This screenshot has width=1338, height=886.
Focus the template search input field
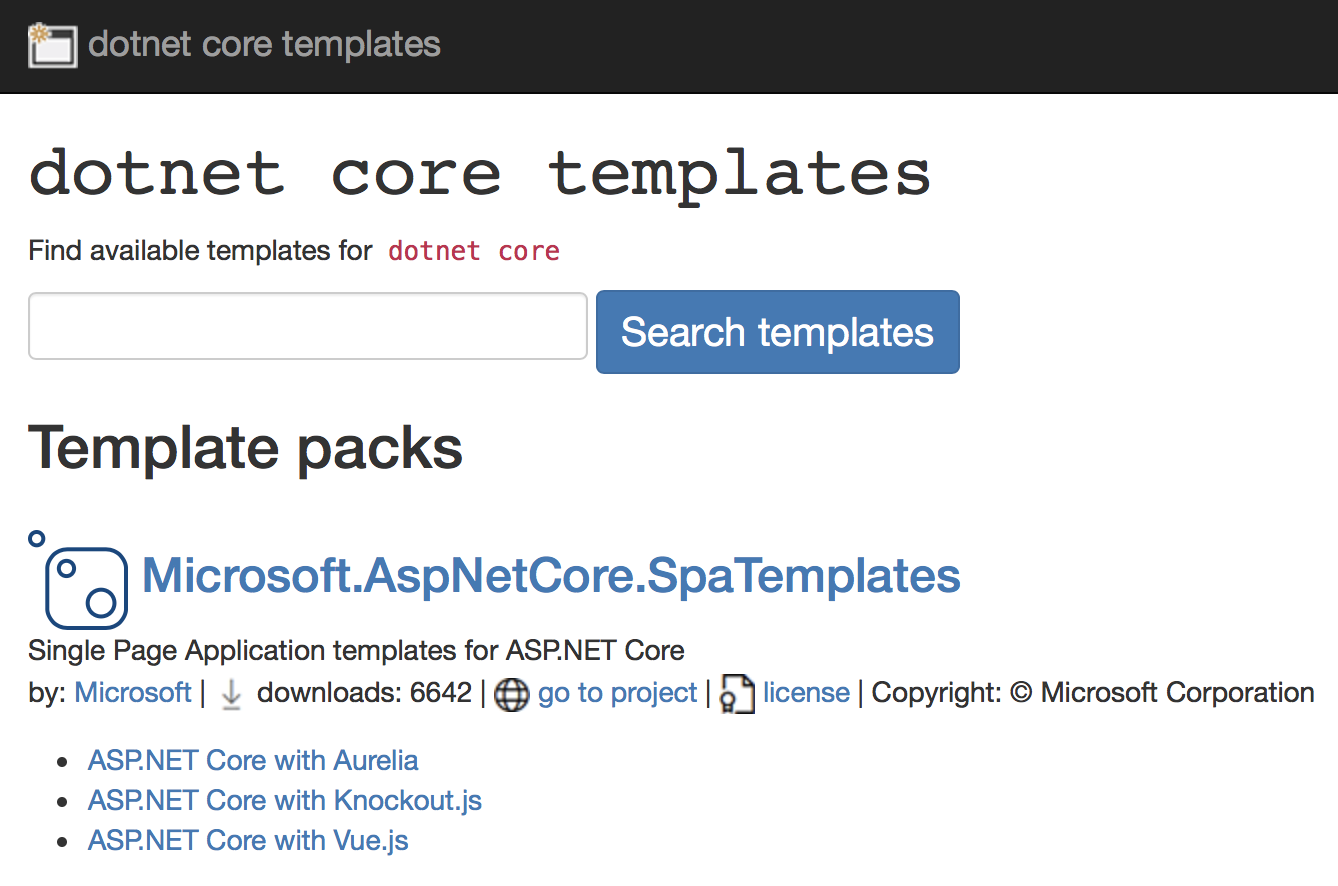coord(308,326)
